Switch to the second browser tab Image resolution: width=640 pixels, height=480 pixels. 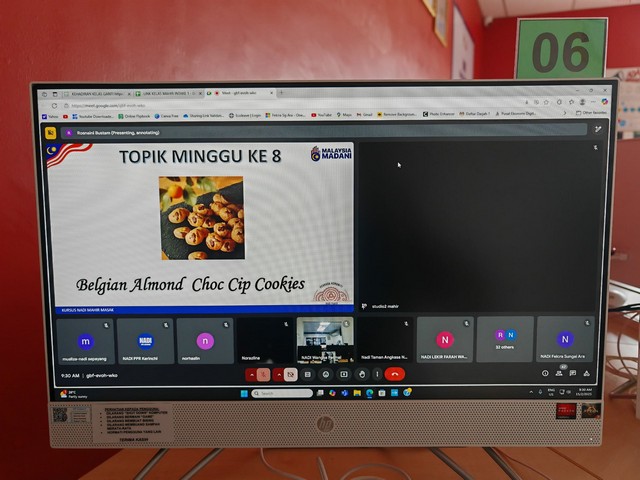click(x=168, y=93)
